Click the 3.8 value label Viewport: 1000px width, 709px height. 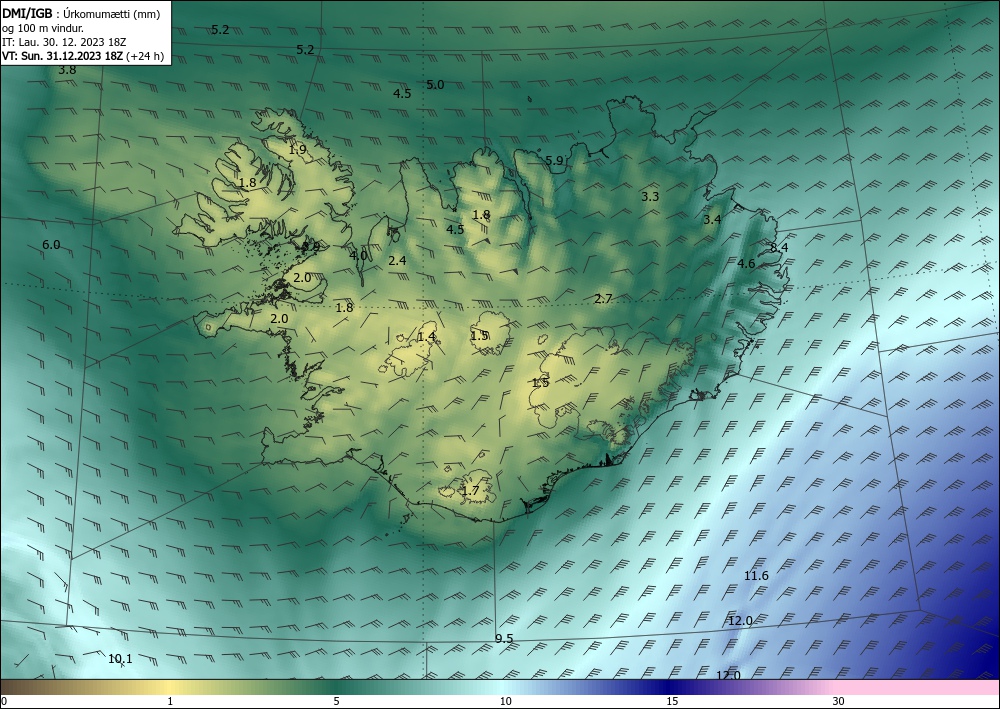coord(67,70)
